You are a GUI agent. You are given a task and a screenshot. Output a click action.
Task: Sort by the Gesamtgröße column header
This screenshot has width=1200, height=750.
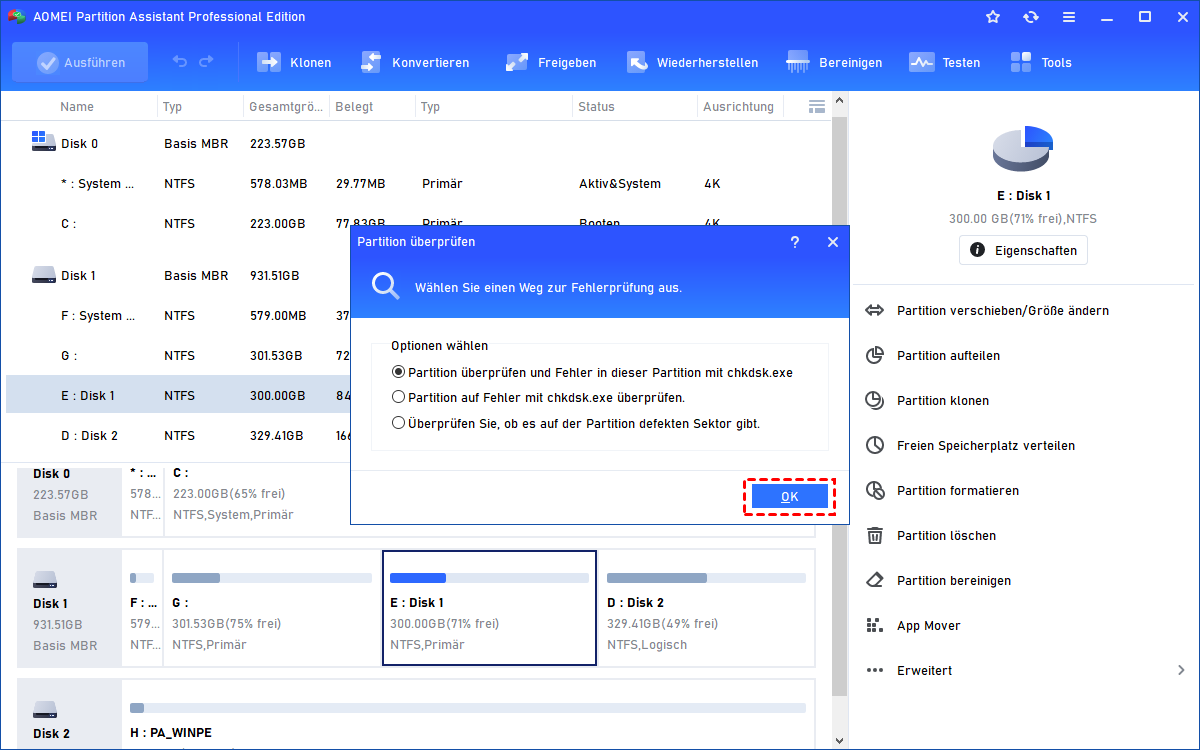coord(285,106)
